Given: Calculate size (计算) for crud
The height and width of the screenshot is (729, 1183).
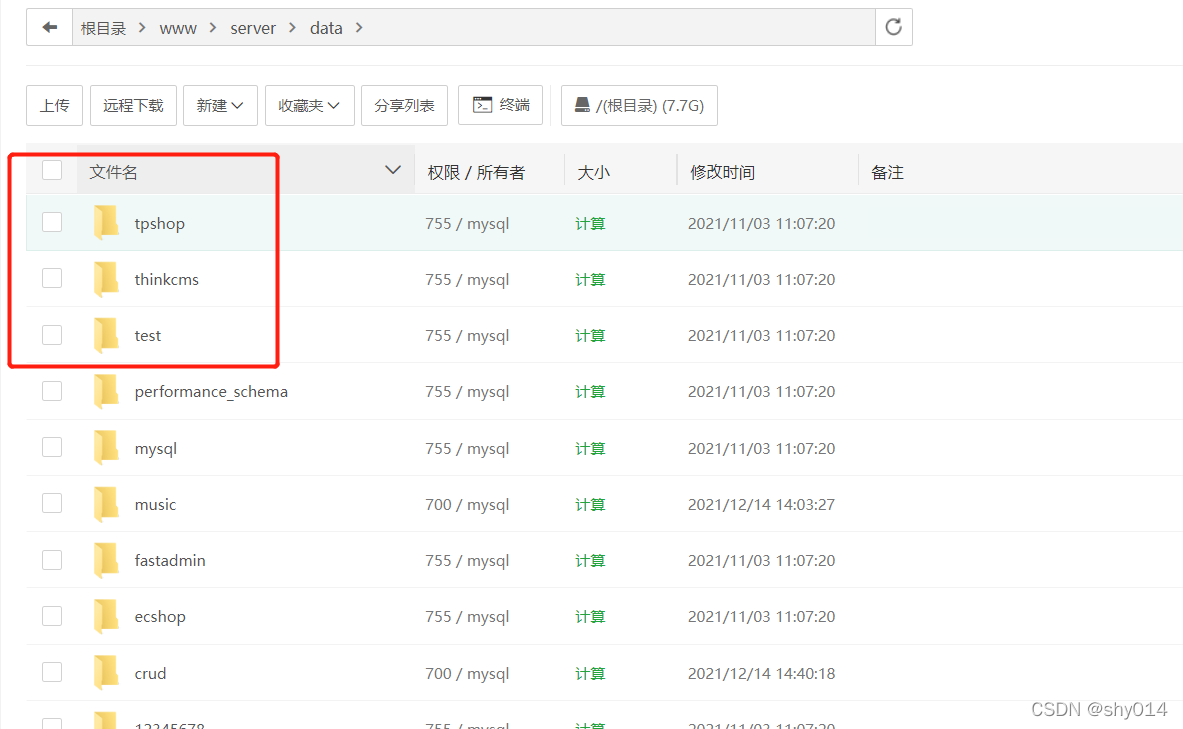Looking at the screenshot, I should [x=590, y=673].
